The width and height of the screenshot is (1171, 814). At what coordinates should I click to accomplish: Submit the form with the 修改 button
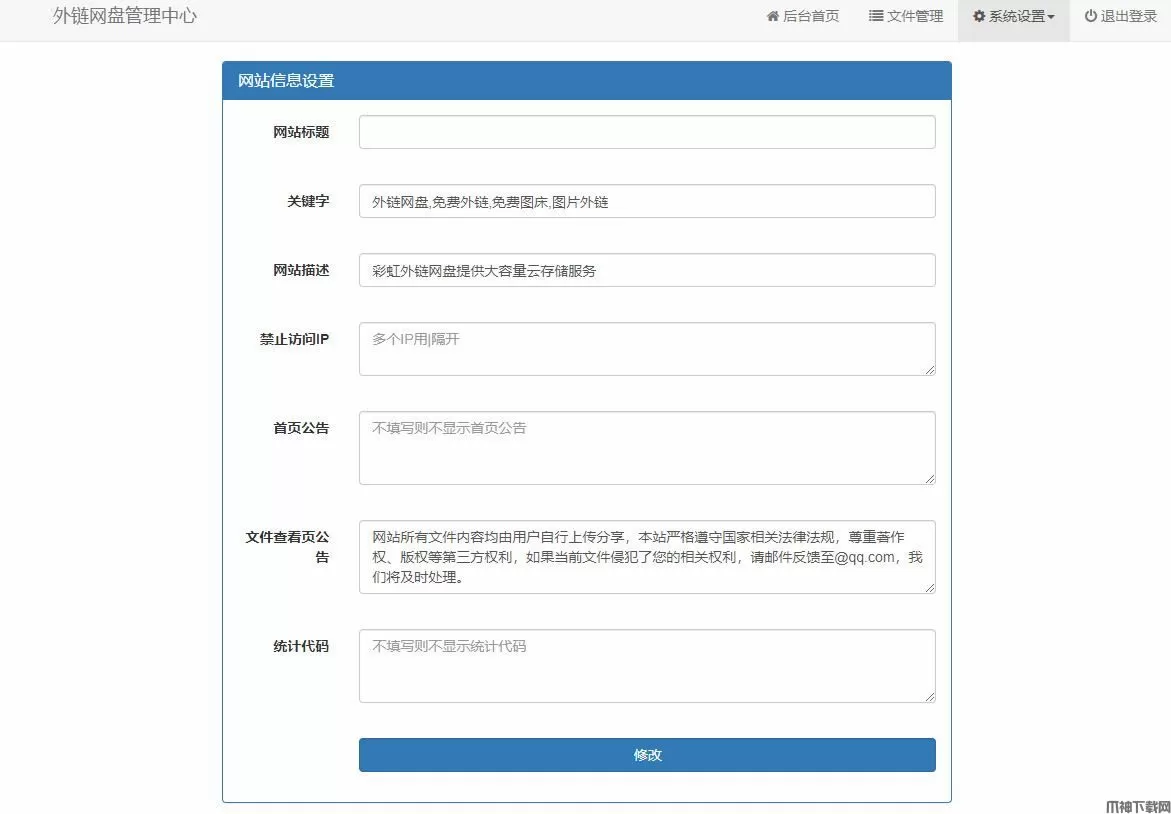(x=647, y=755)
